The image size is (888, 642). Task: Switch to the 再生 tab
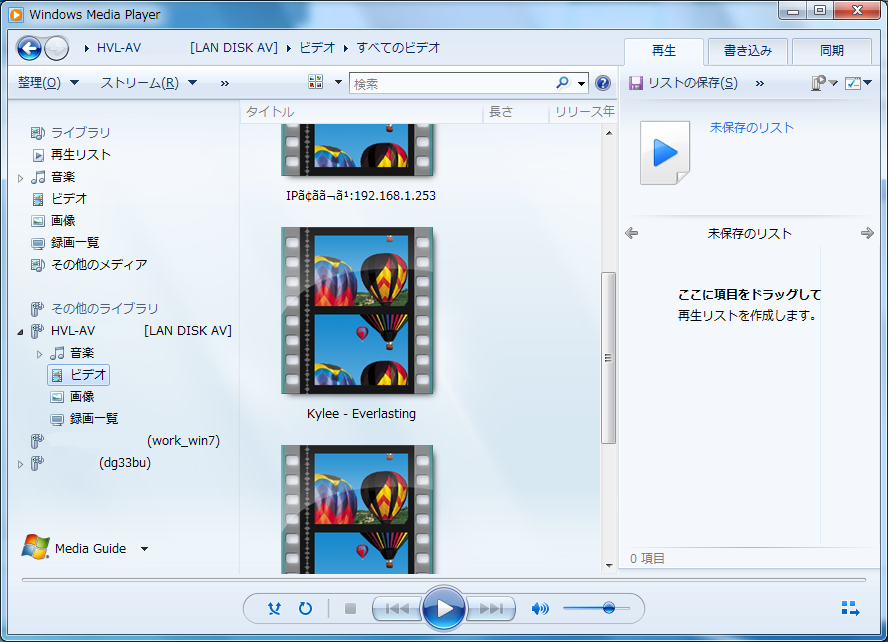[x=664, y=51]
